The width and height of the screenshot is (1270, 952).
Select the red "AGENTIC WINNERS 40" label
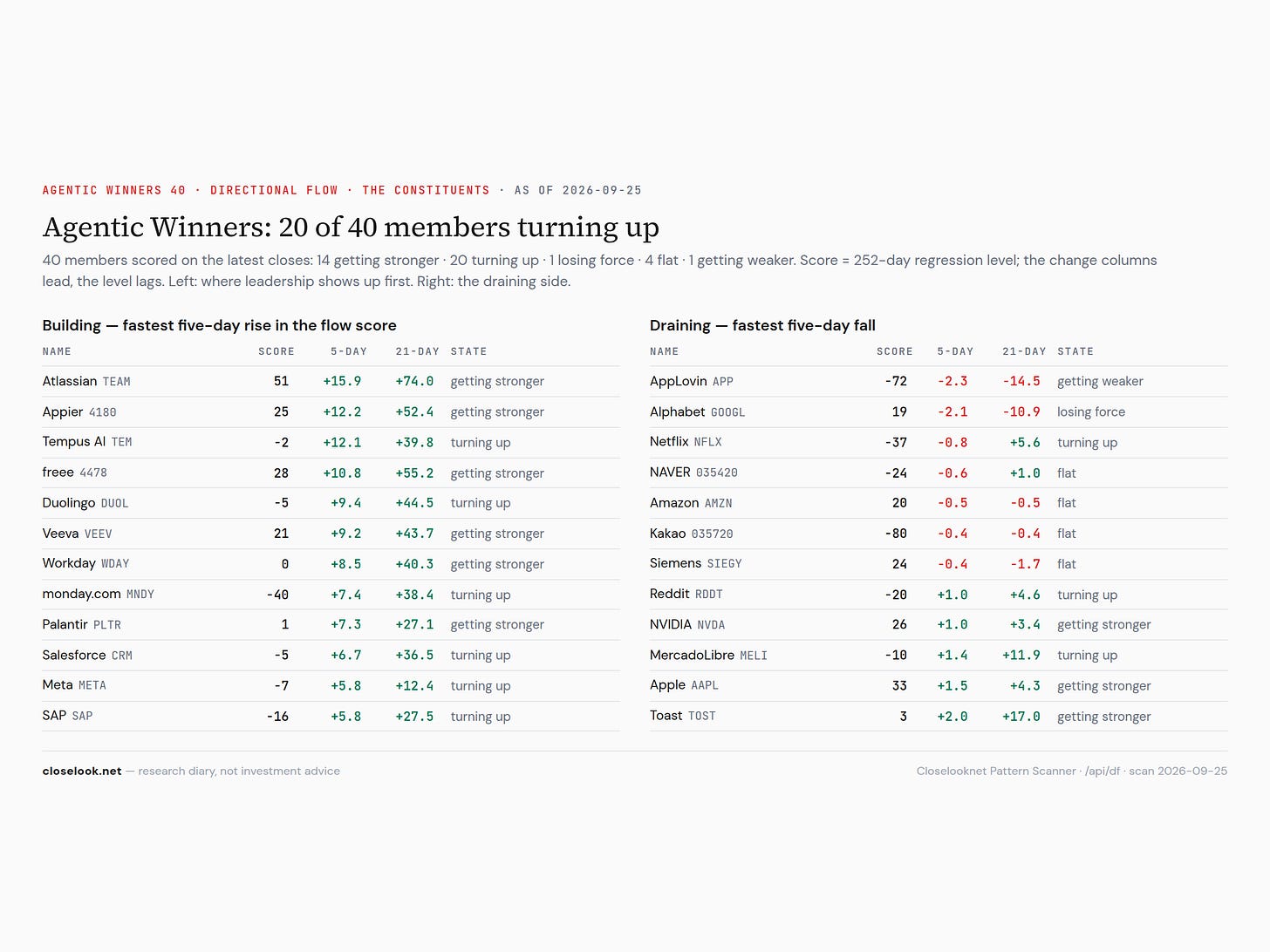114,190
